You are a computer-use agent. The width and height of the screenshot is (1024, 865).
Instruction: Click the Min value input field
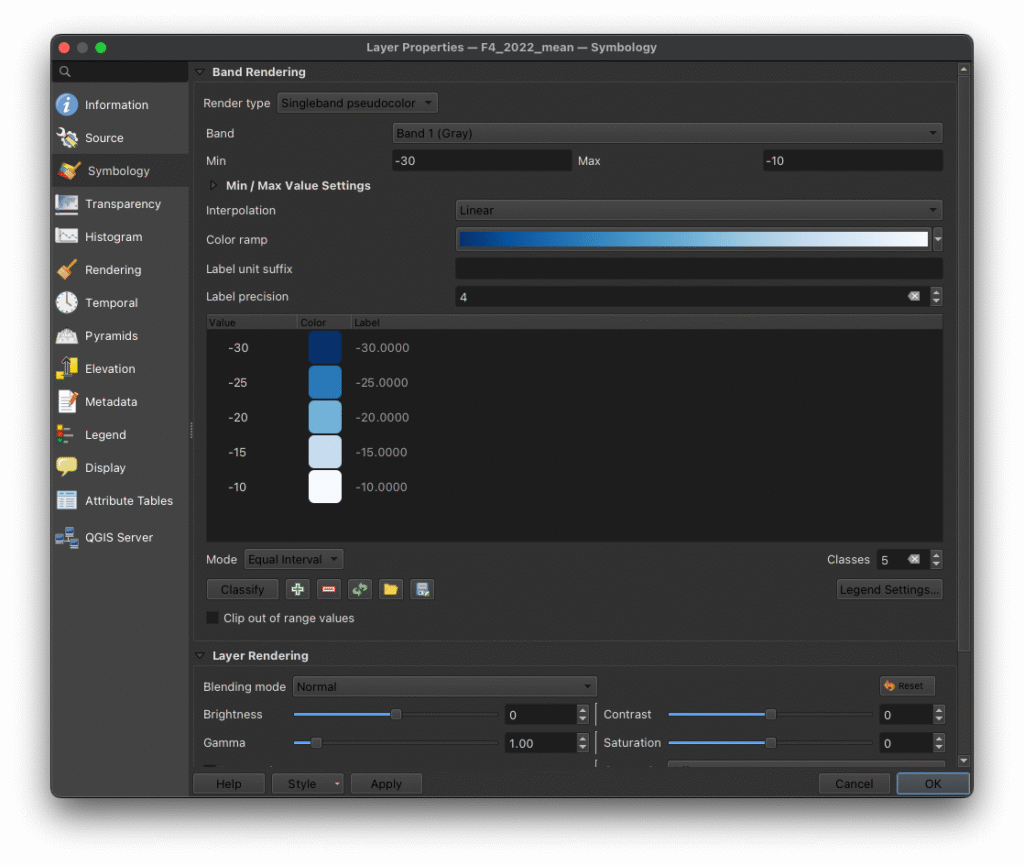click(481, 161)
